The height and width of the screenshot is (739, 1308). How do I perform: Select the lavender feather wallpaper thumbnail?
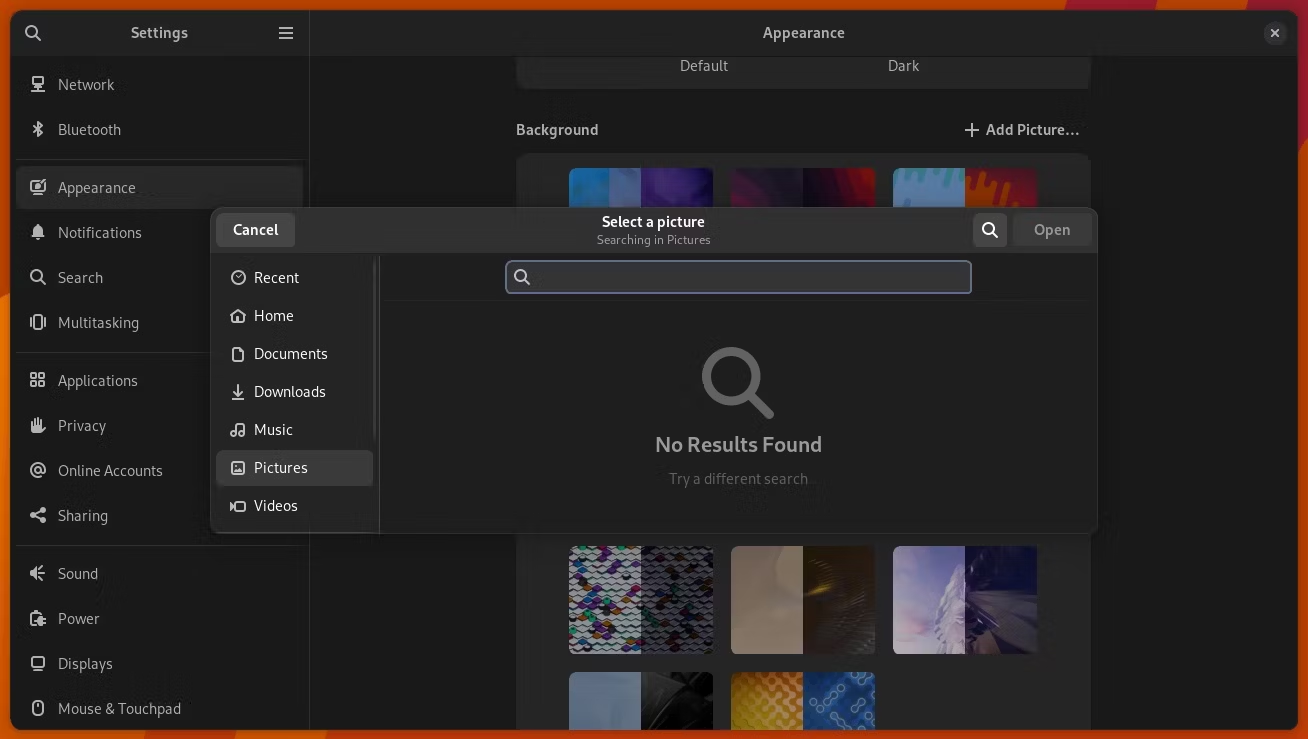click(965, 600)
